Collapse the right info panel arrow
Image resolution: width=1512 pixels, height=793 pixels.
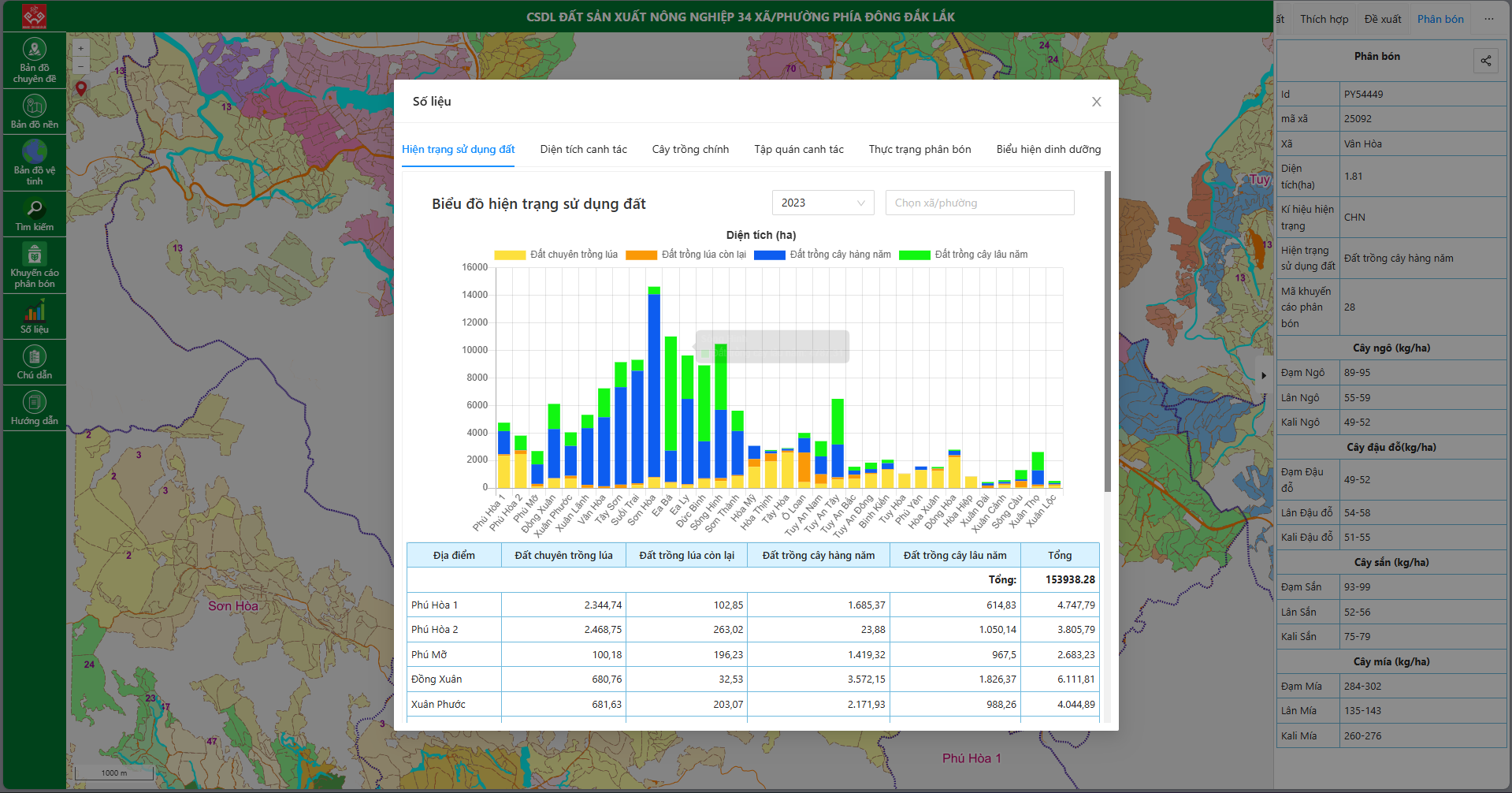coord(1264,375)
